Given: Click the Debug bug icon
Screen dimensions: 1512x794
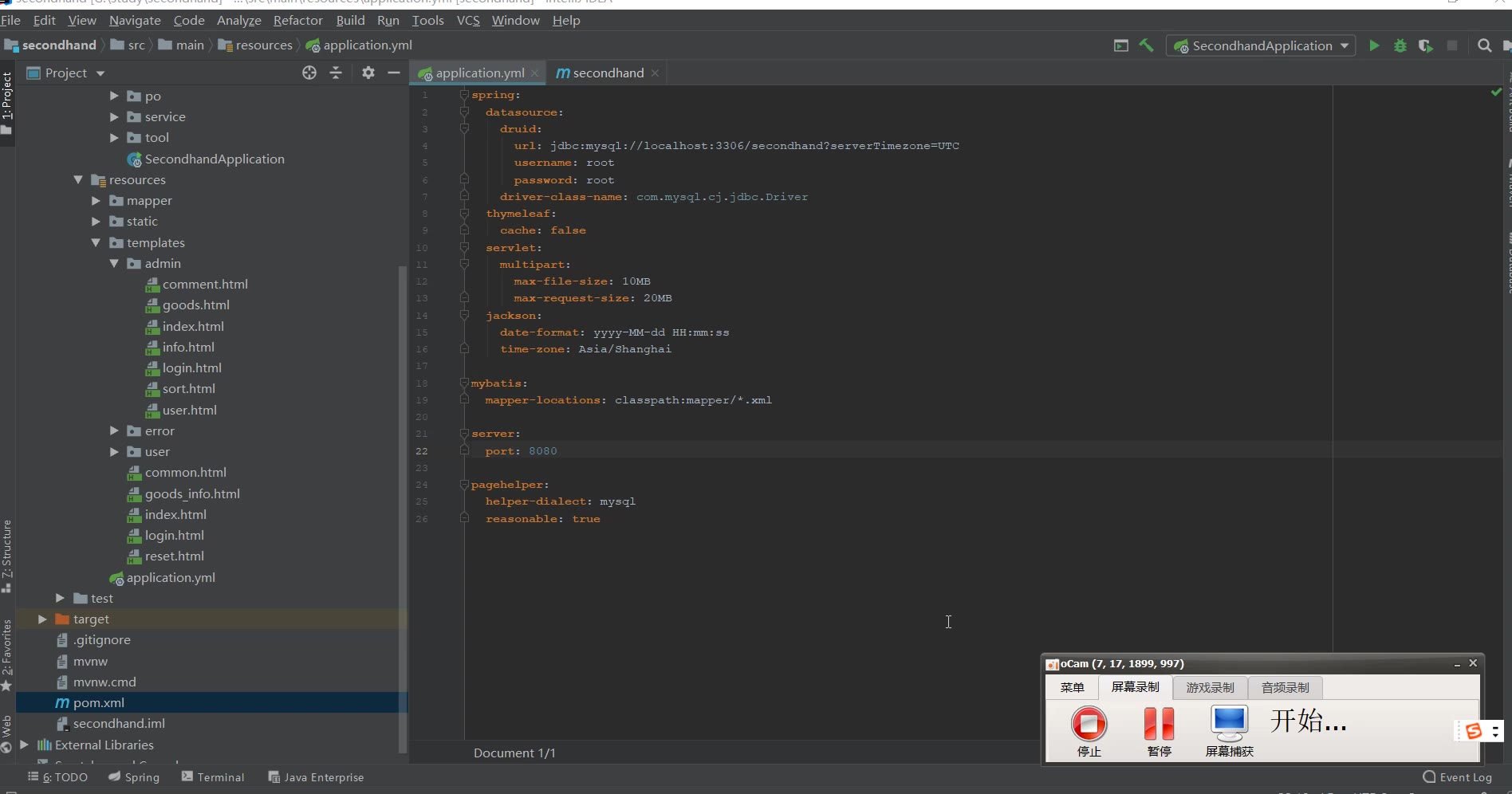Looking at the screenshot, I should click(1400, 46).
